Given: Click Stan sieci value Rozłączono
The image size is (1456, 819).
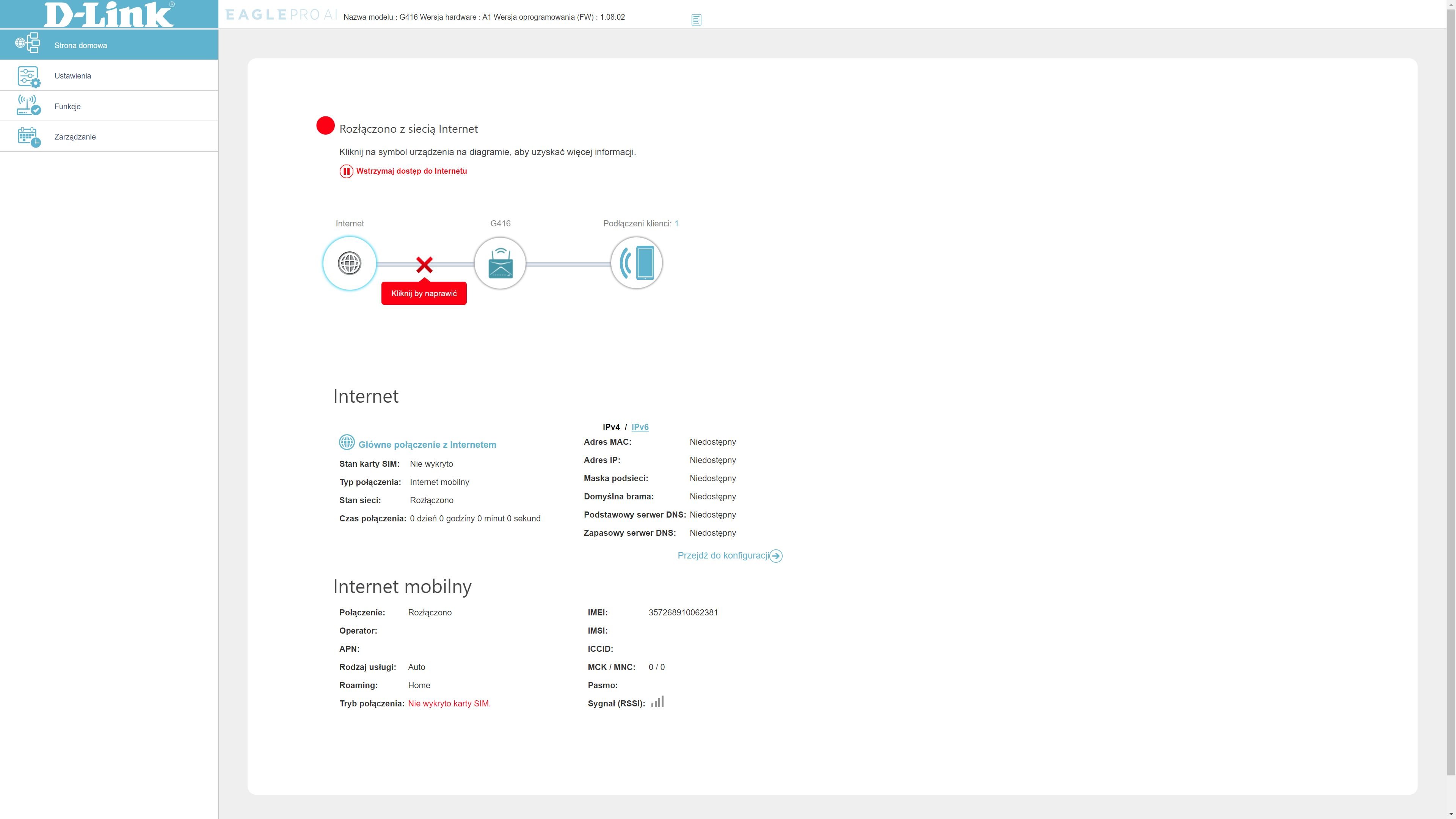Looking at the screenshot, I should tap(432, 501).
